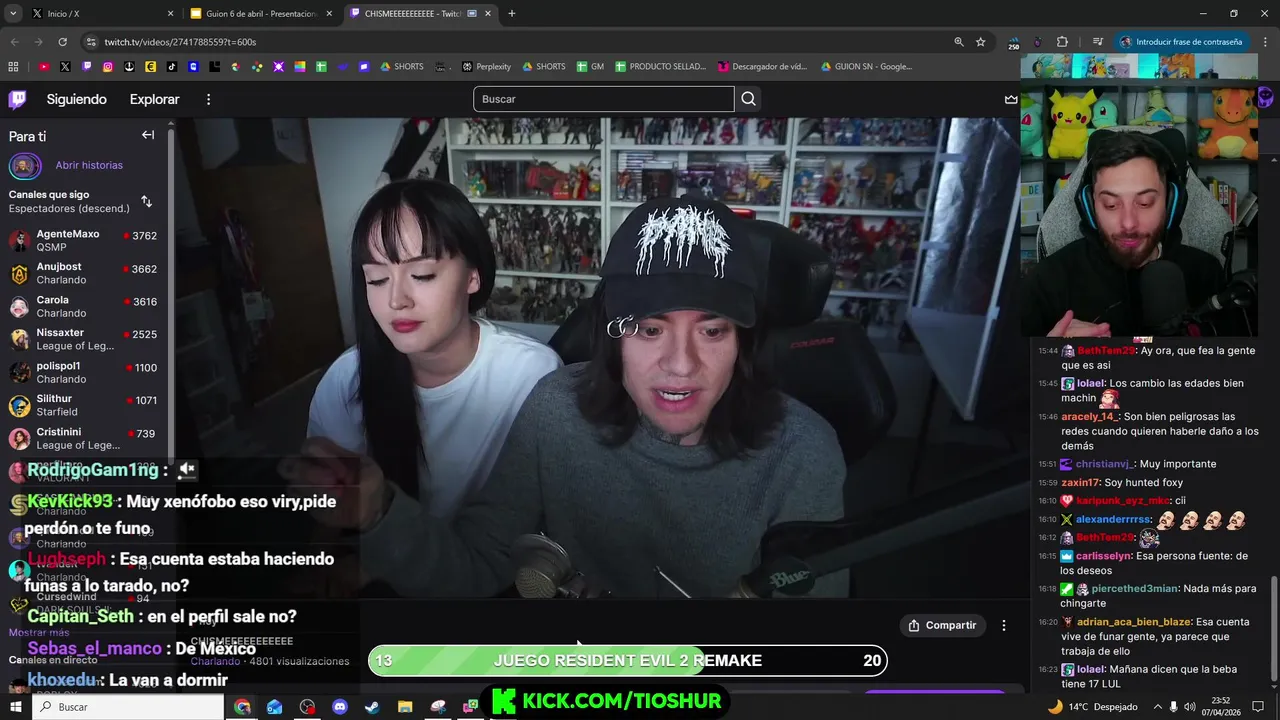Switch to Guion 6 de abril tab
This screenshot has width=1280, height=720.
(x=260, y=14)
